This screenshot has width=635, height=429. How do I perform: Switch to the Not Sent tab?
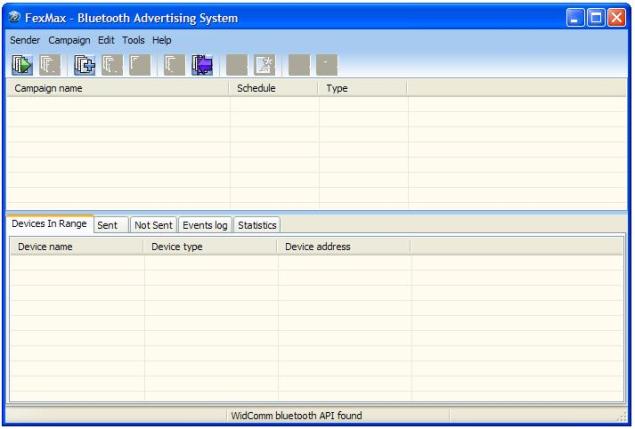tap(153, 225)
